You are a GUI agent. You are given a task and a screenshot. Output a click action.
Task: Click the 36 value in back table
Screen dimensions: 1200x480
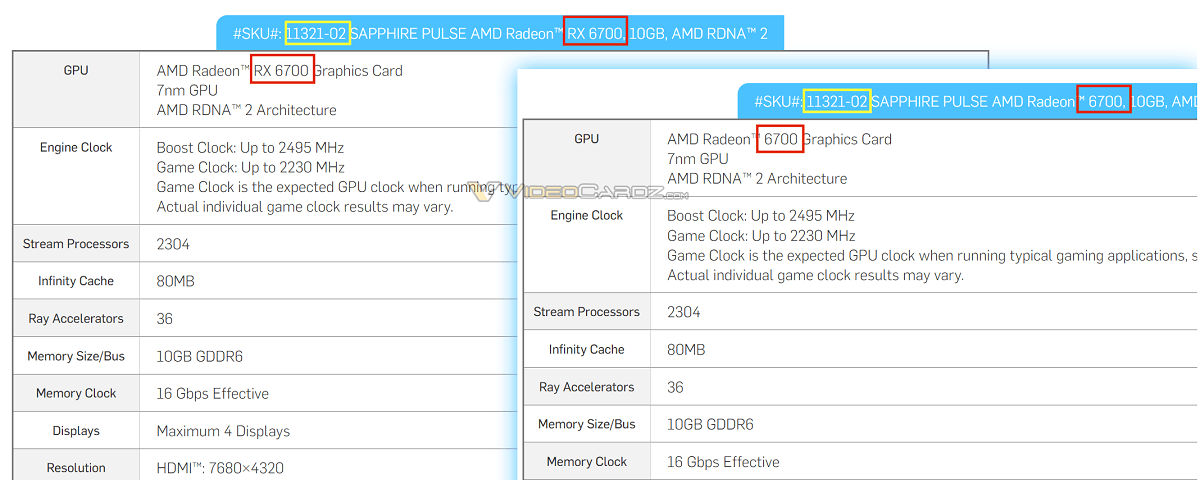pos(165,319)
